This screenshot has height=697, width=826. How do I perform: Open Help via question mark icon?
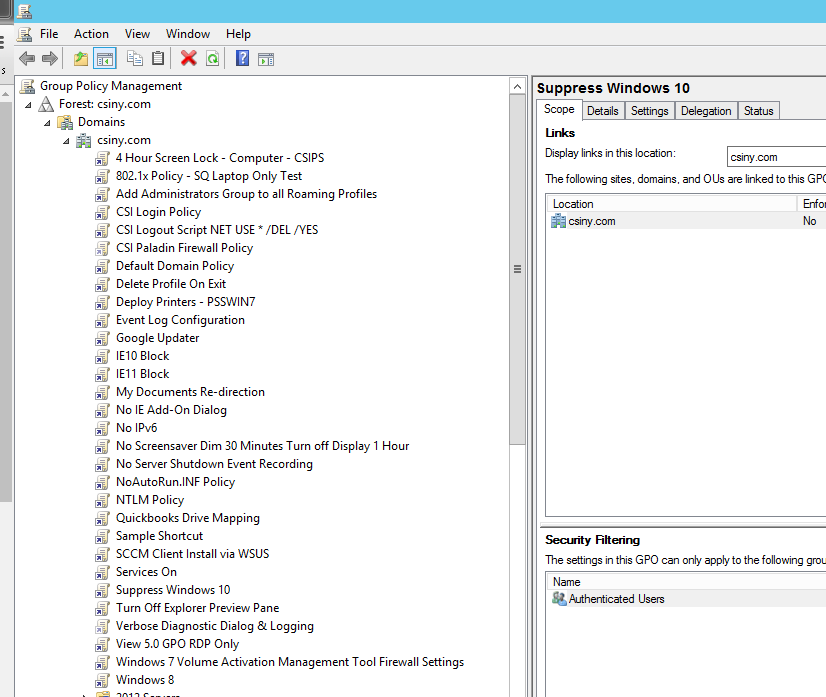(242, 58)
